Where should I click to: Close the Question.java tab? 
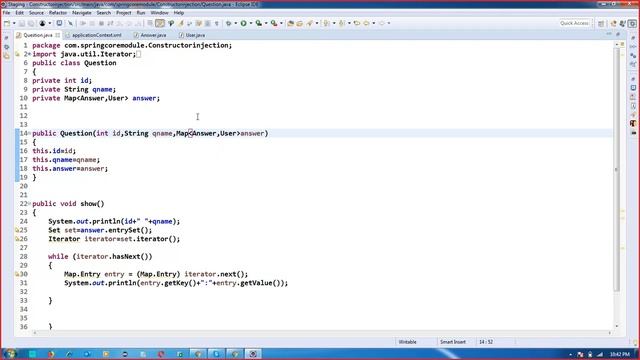(x=58, y=35)
